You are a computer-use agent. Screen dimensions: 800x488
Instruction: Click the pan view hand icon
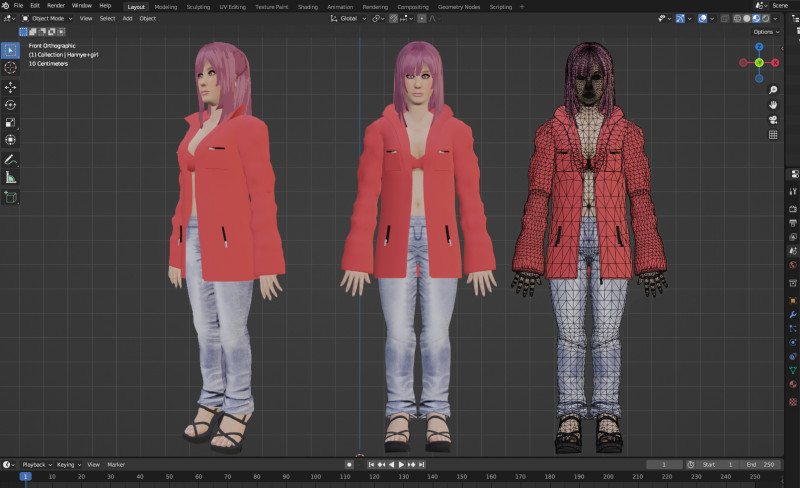click(x=773, y=104)
